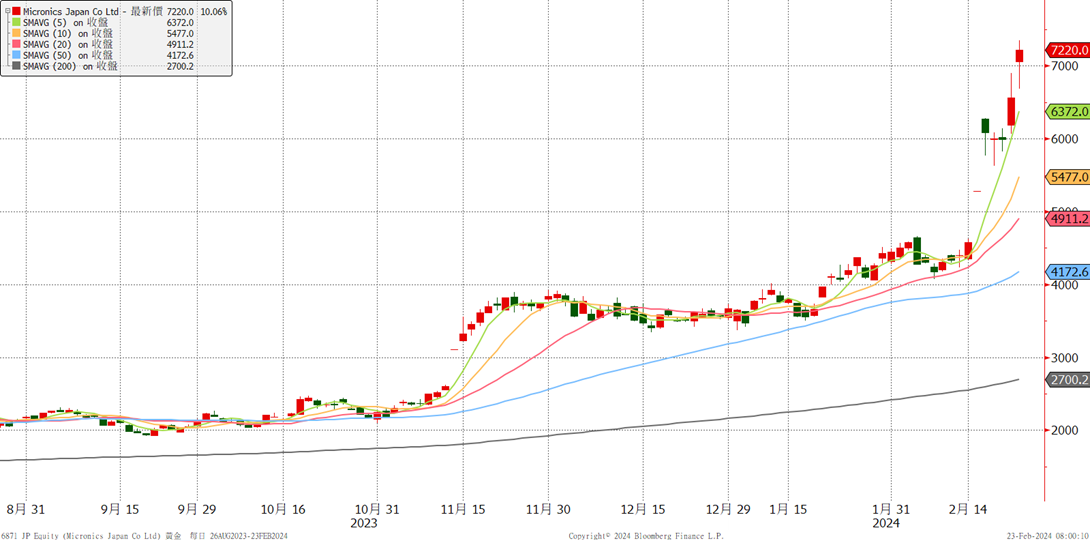Click the 6372.0 value in legend
The image size is (1090, 541).
coord(180,23)
